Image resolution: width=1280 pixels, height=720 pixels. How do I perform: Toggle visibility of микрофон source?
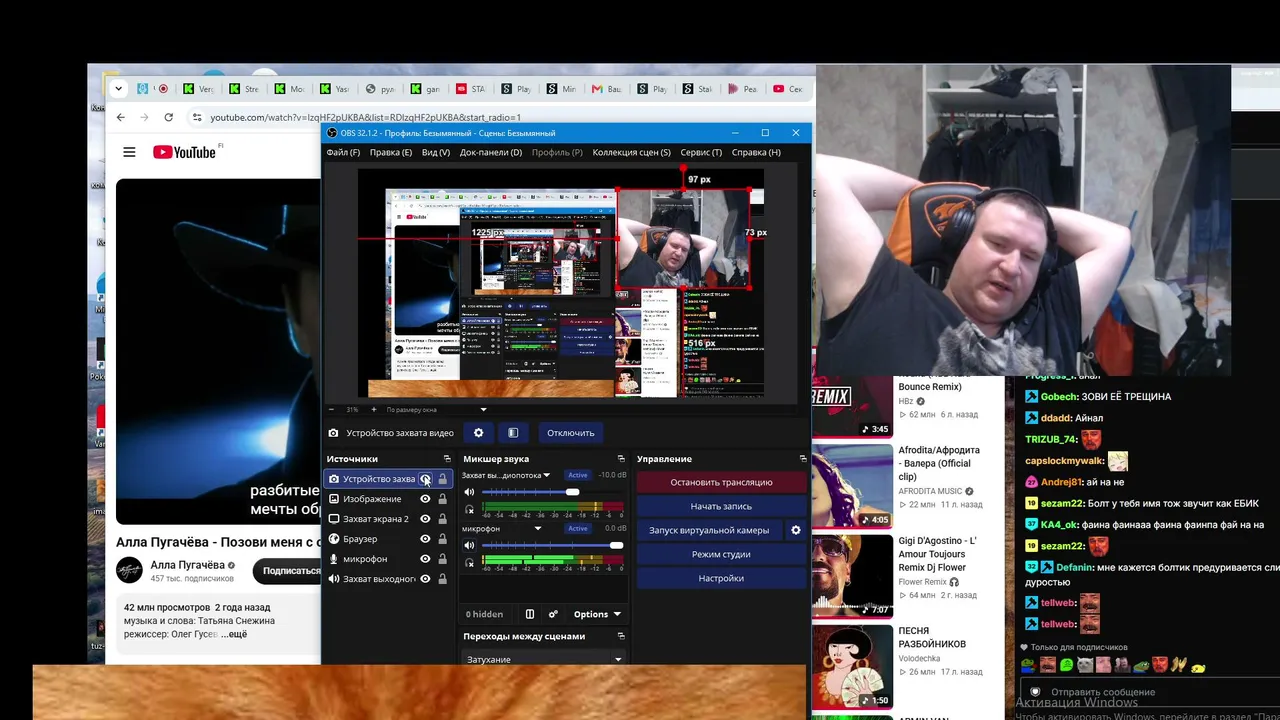pyautogui.click(x=425, y=559)
